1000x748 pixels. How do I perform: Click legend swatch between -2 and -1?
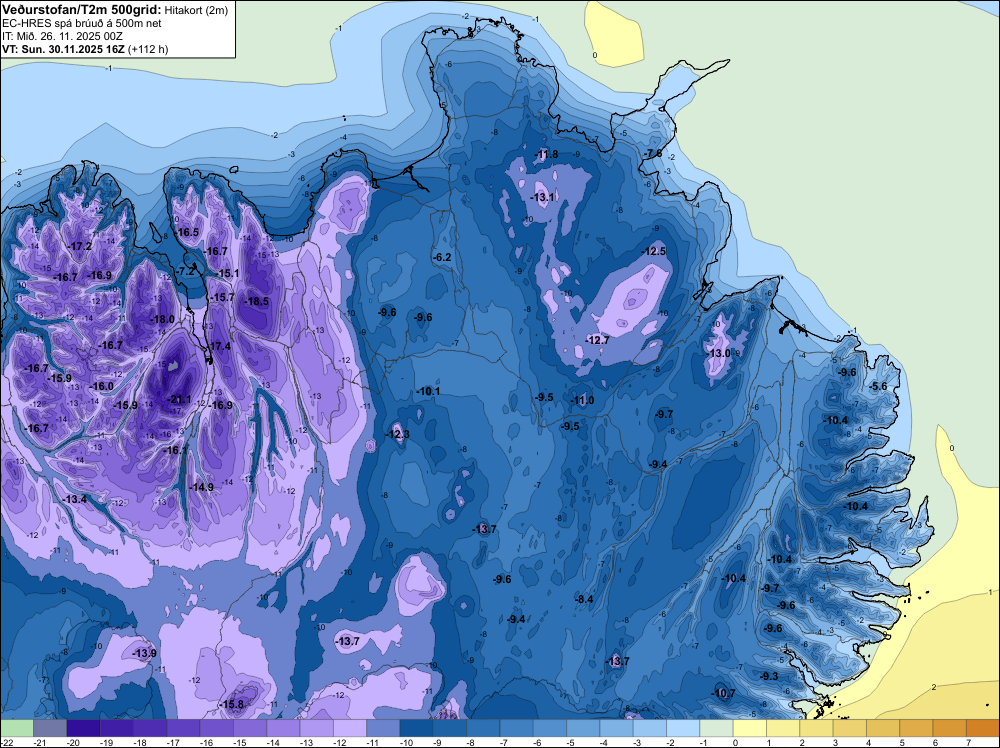point(683,728)
